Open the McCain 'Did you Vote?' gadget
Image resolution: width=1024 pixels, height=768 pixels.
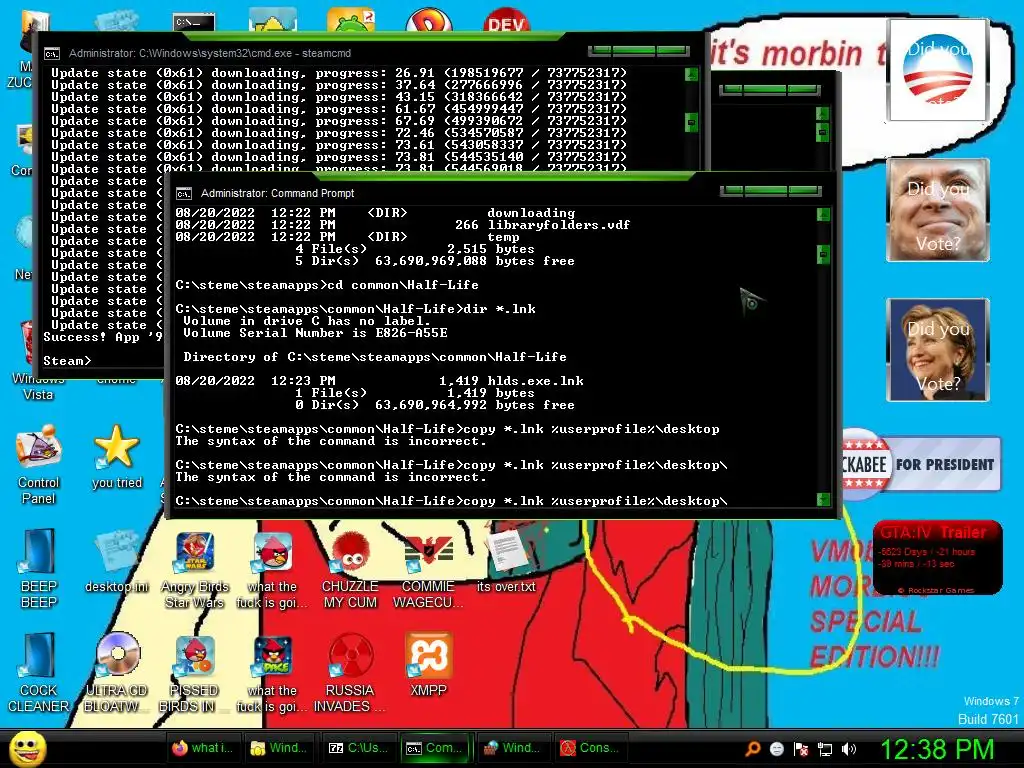coord(937,210)
